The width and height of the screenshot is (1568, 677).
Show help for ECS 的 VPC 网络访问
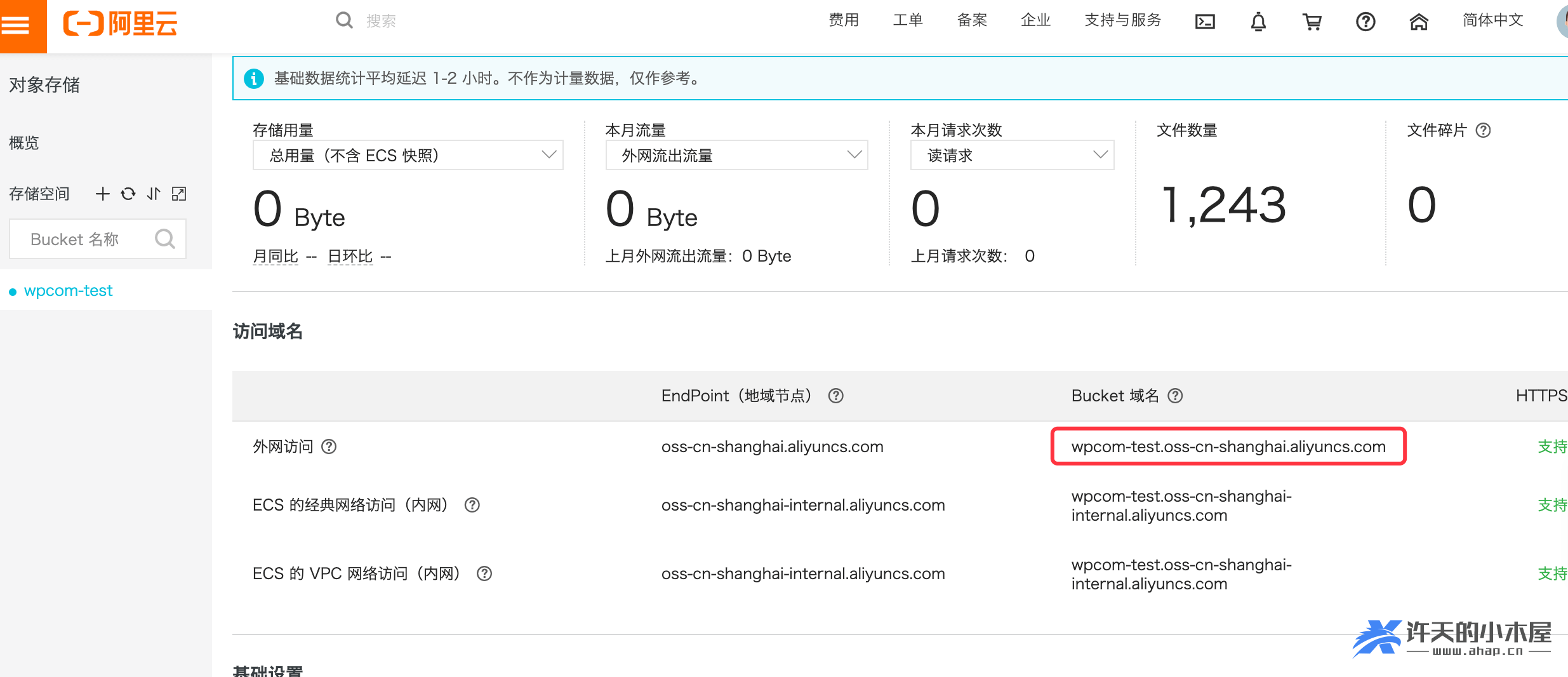(x=484, y=573)
